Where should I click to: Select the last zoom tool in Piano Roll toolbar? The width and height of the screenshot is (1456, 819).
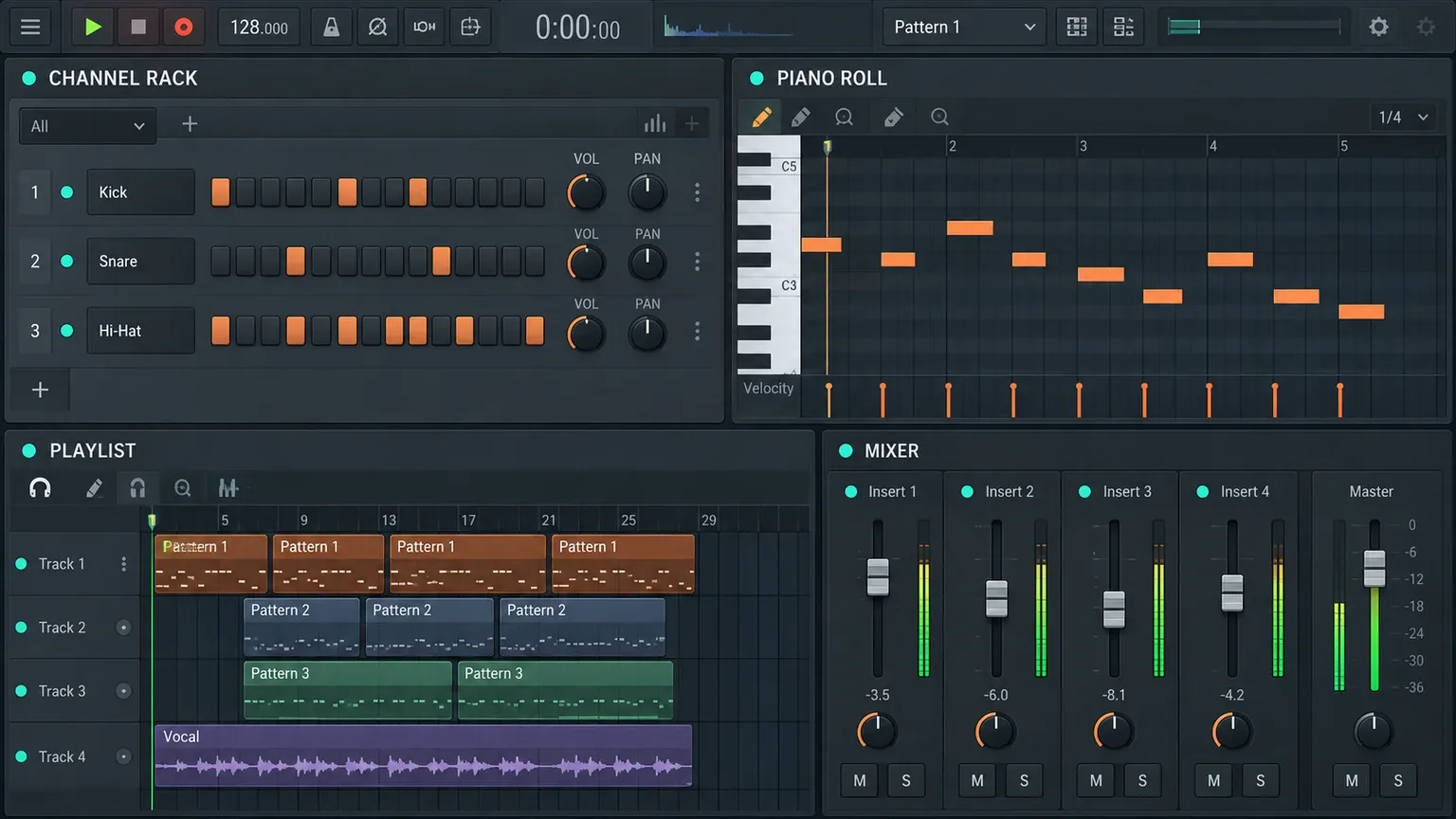coord(939,117)
